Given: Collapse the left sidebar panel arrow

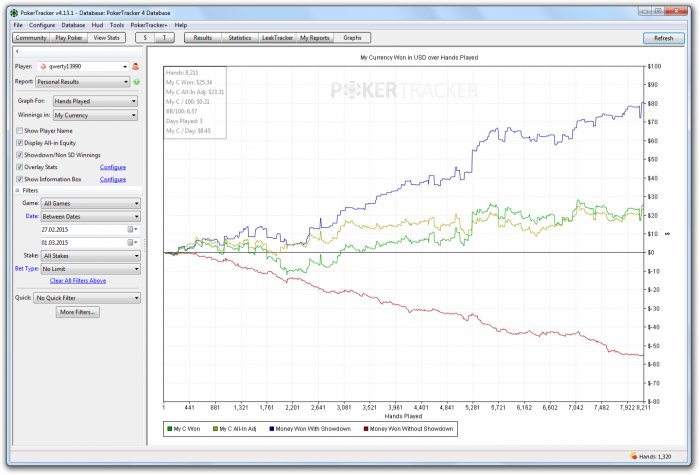Looking at the screenshot, I should tap(17, 51).
